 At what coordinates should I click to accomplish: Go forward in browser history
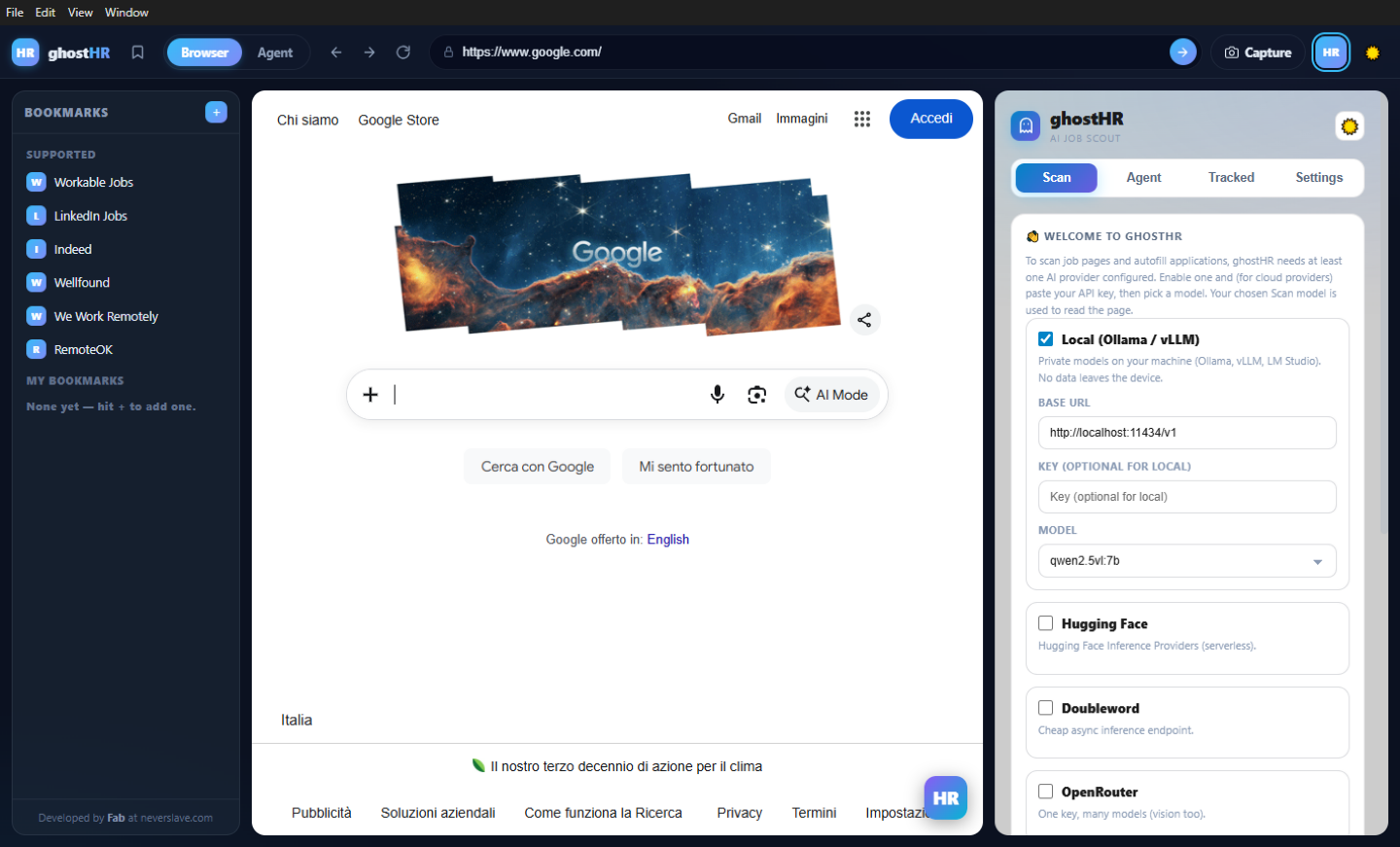(369, 53)
